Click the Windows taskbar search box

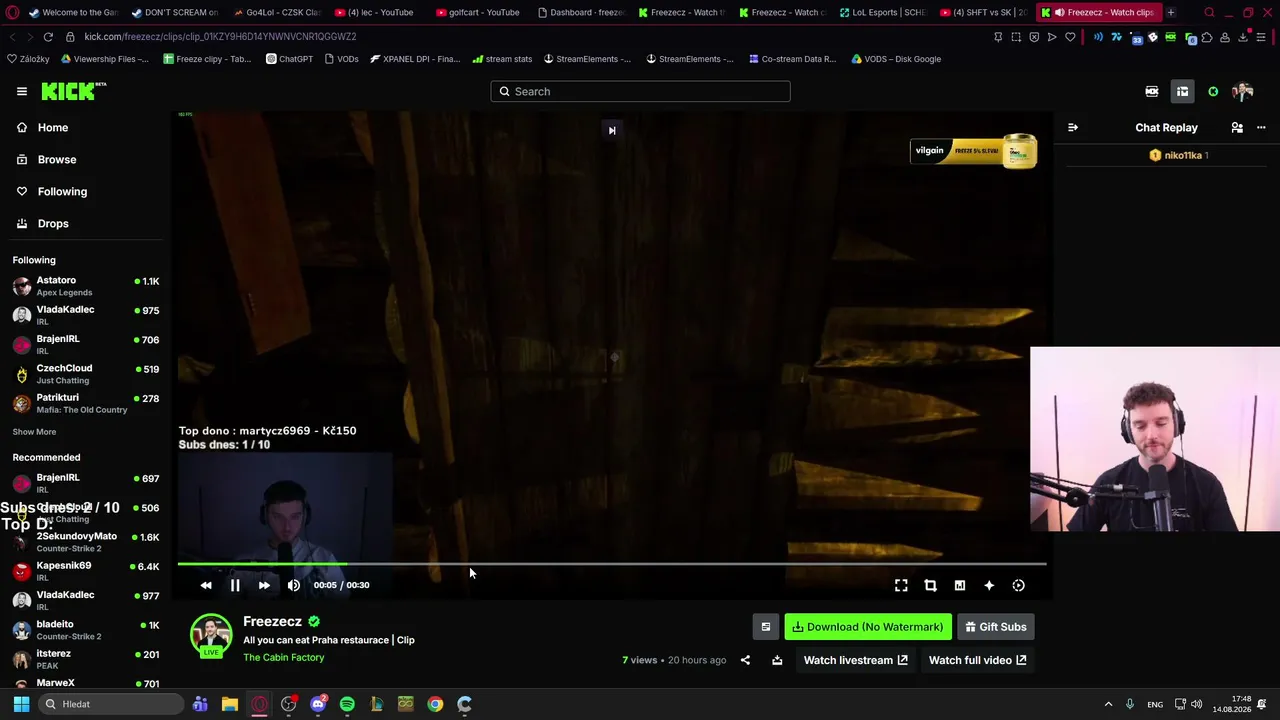tap(112, 704)
